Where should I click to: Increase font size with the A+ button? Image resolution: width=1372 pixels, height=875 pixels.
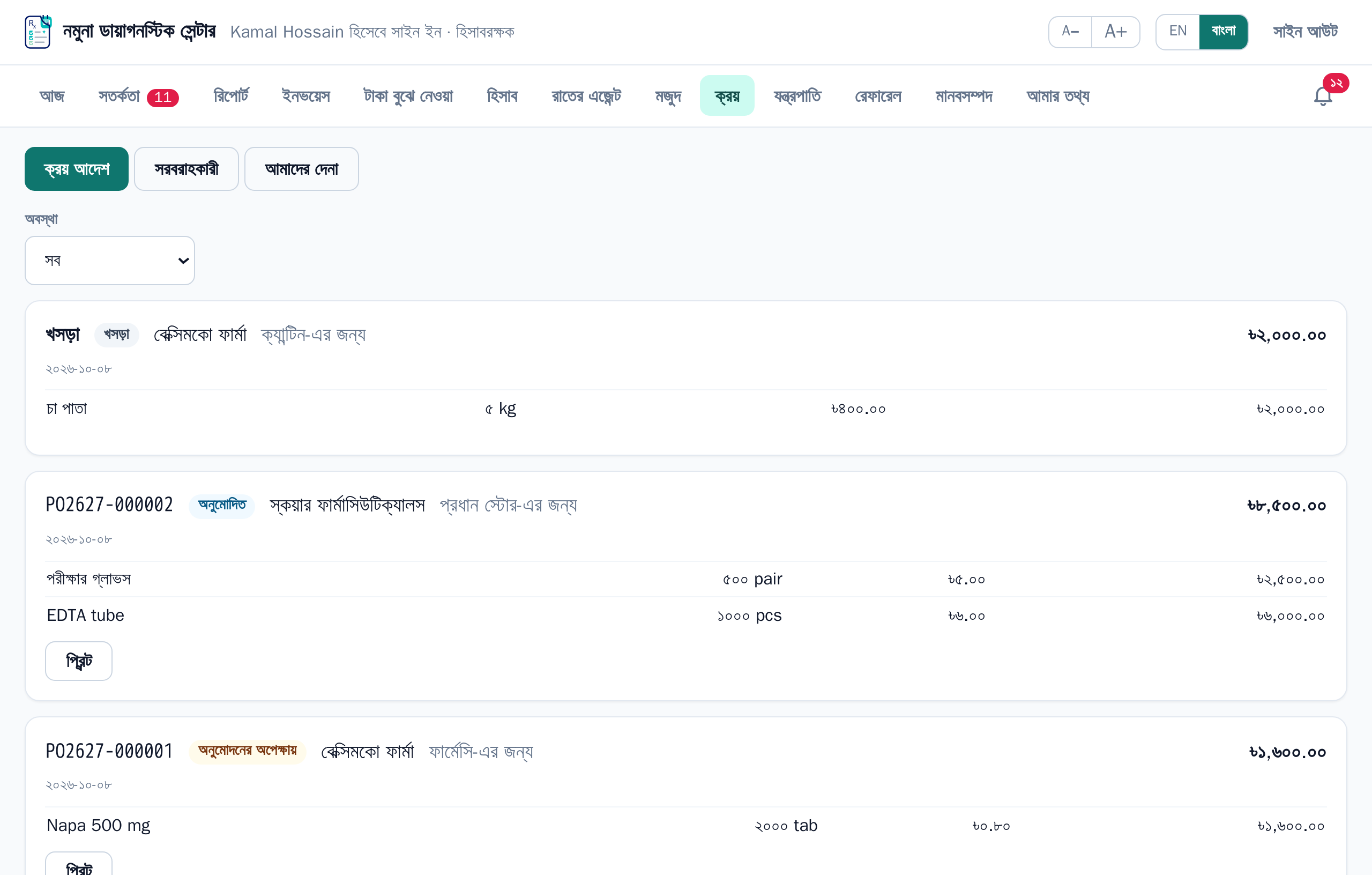[x=1116, y=32]
